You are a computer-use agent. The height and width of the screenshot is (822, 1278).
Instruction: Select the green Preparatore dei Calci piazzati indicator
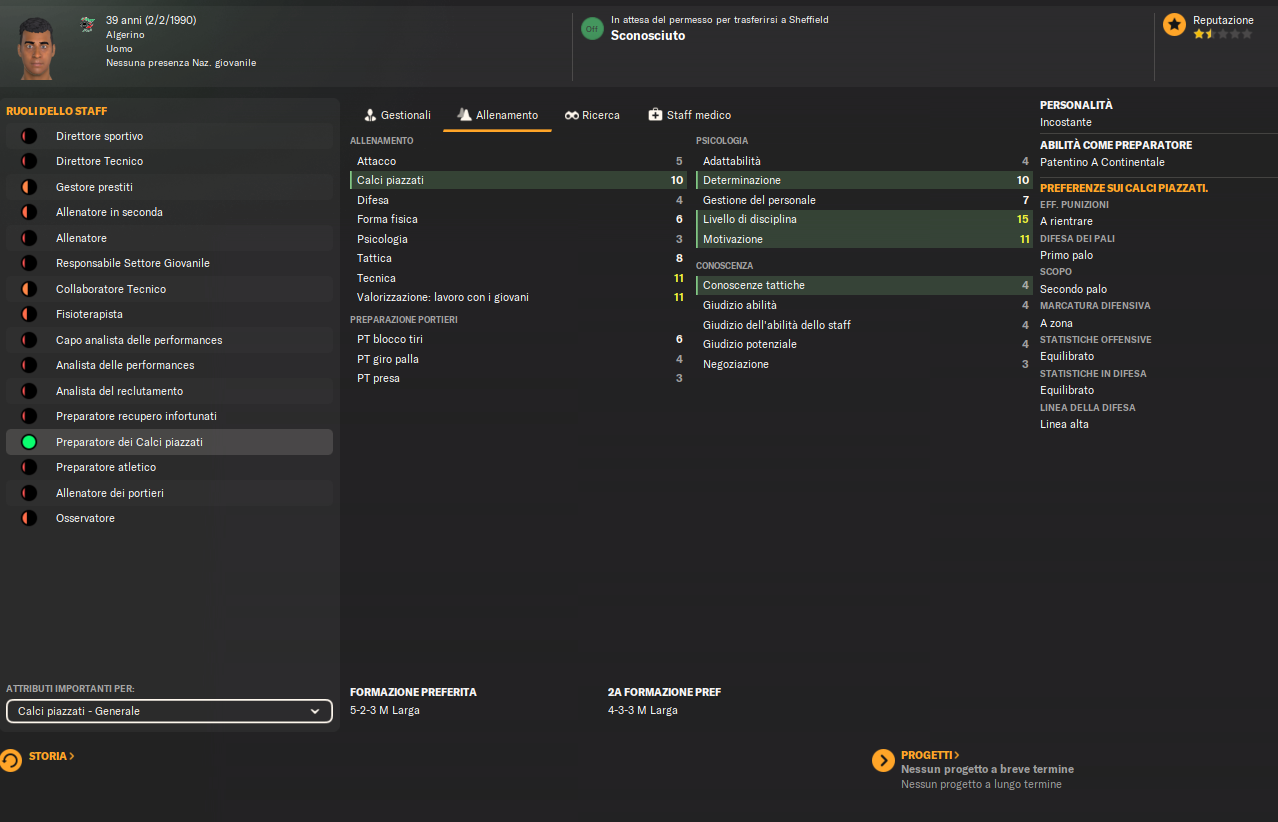tap(29, 442)
